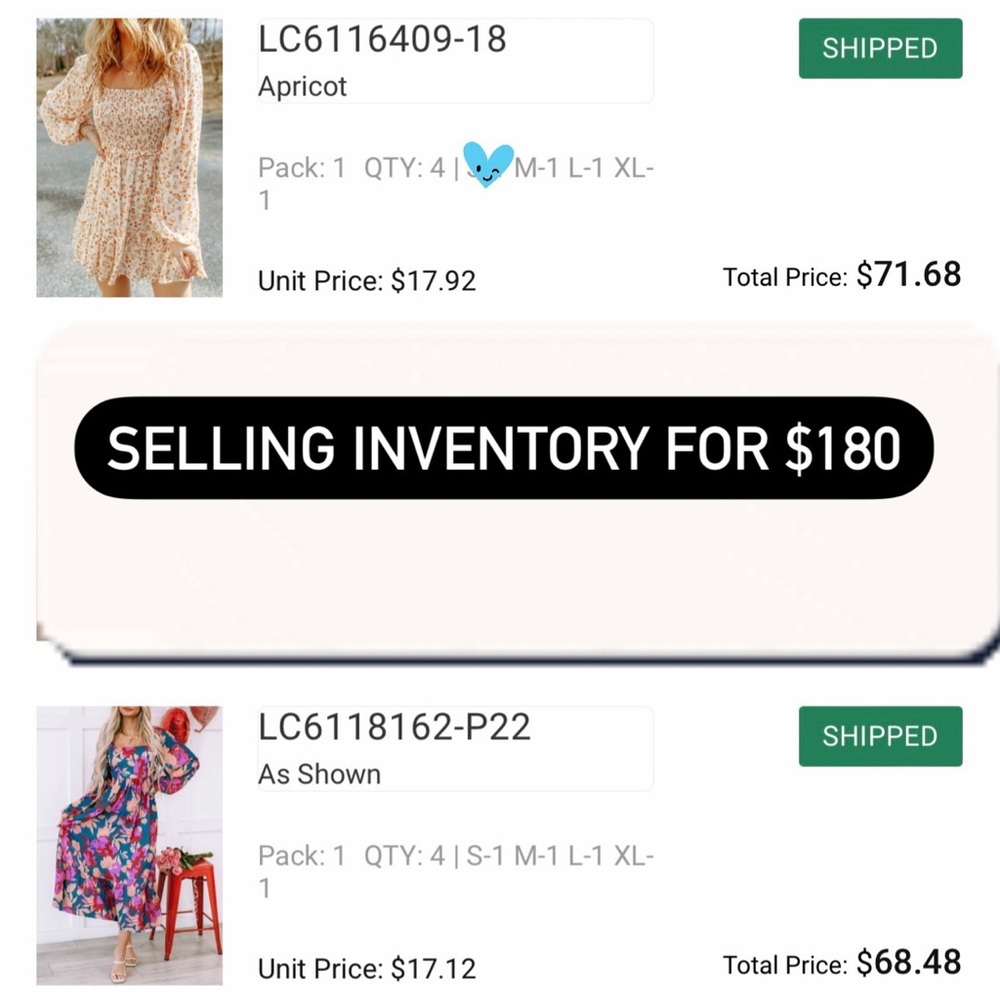
Task: Click the S-1 M-1 L-1 size breakdown
Action: point(536,856)
